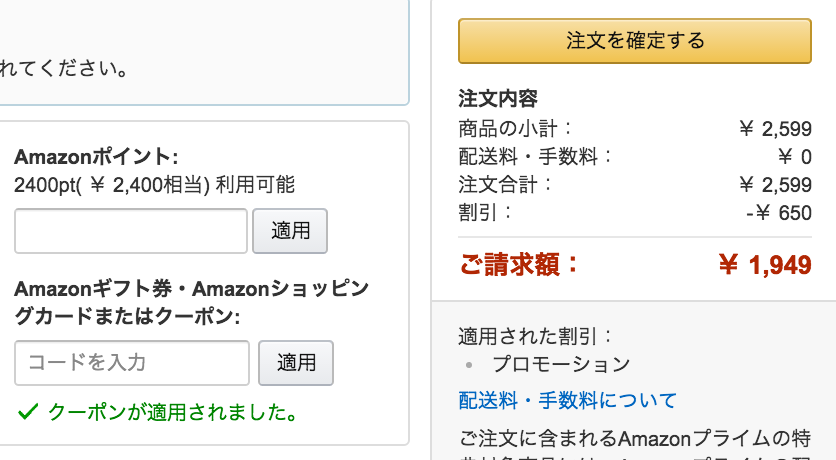The image size is (836, 460).
Task: Click the green coupon-applied checkmark icon
Action: pyautogui.click(x=28, y=410)
